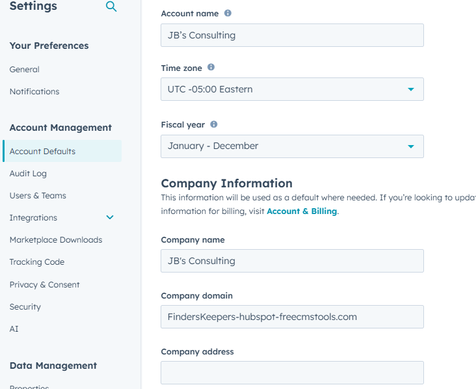Viewport: 476px width, 389px height.
Task: Click the Data Management section heading
Action: pos(53,366)
